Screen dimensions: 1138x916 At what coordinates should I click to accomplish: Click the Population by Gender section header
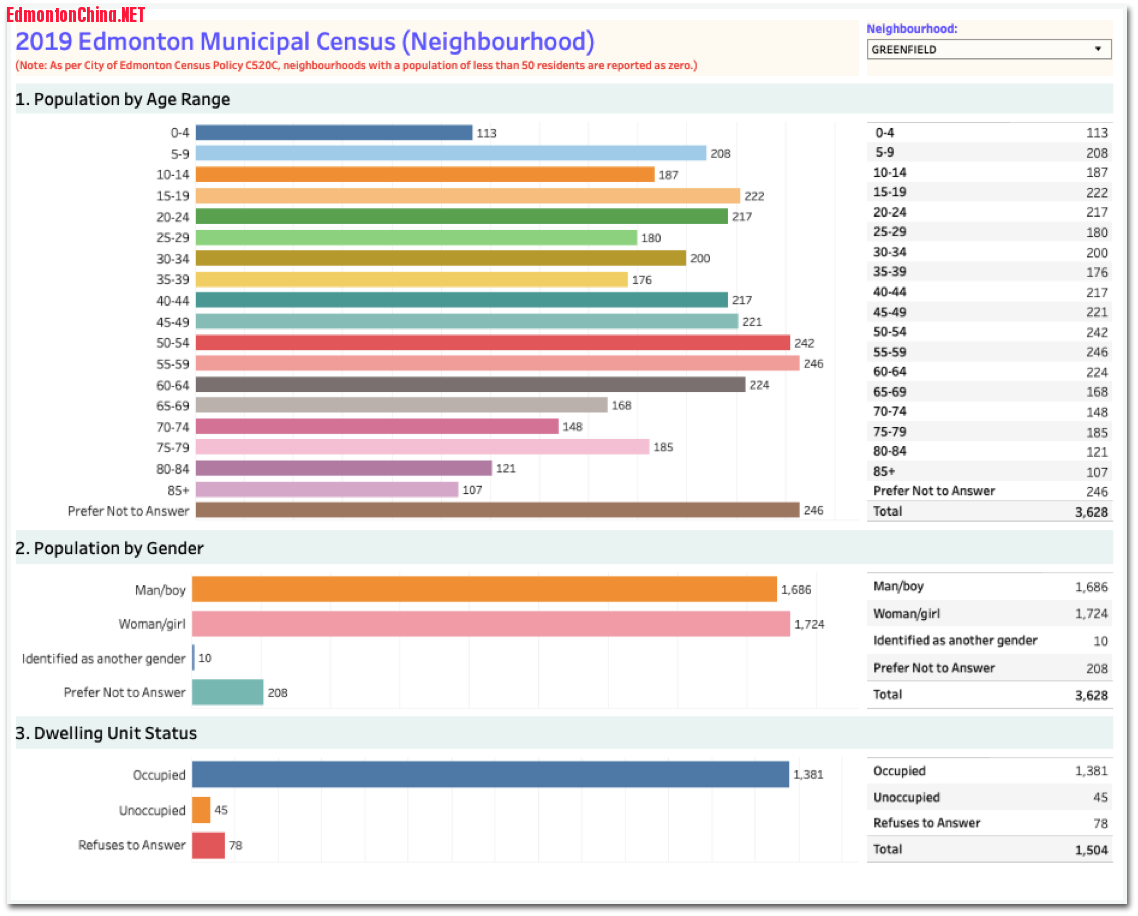110,548
